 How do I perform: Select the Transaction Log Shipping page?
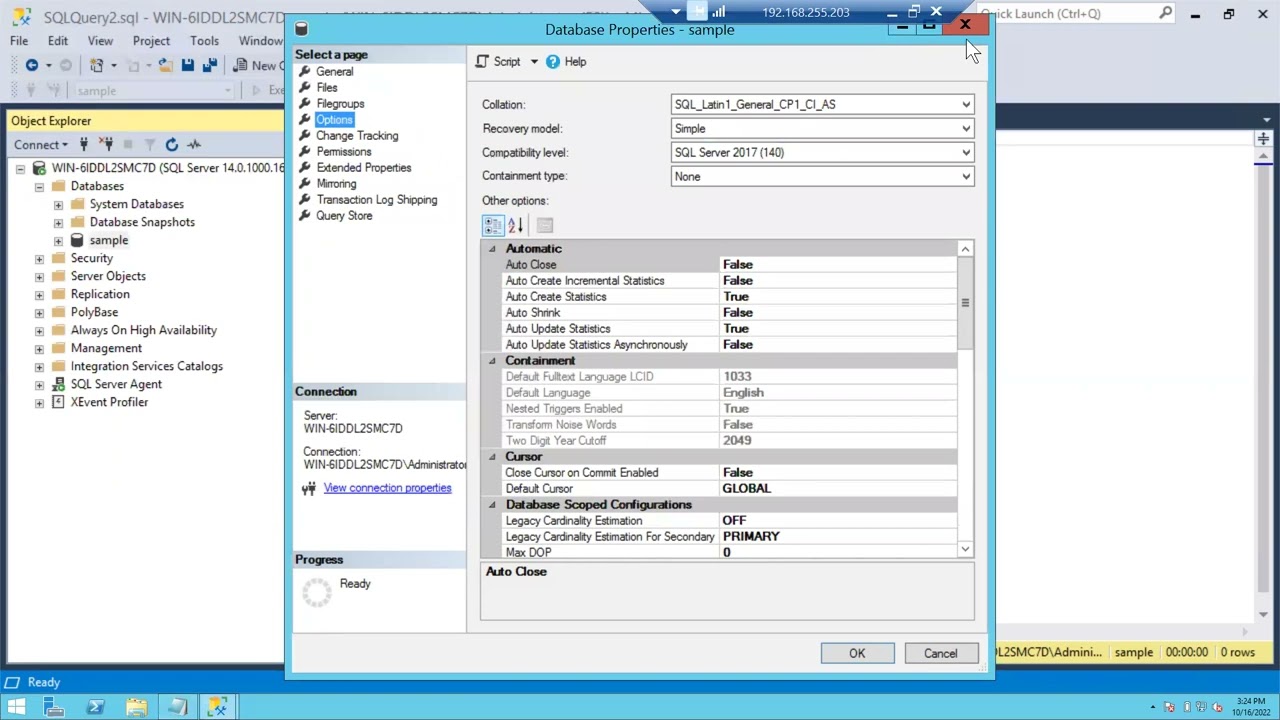click(x=377, y=200)
